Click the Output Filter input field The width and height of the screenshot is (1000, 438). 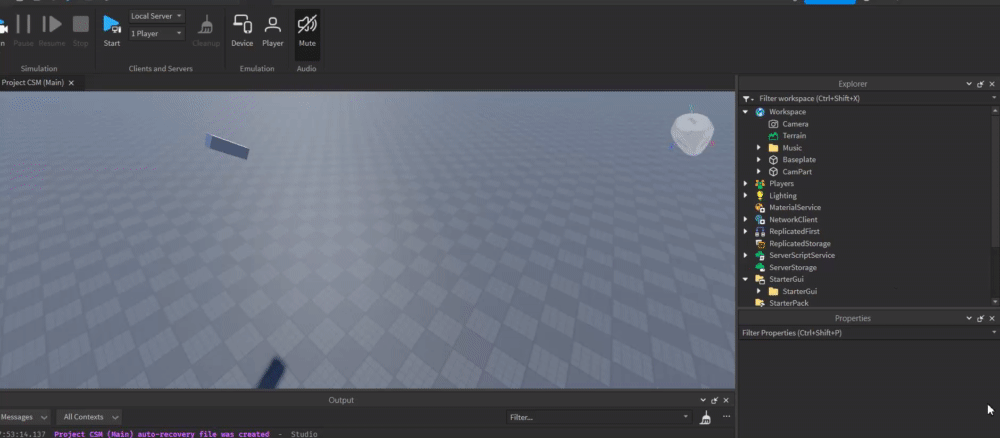click(599, 417)
